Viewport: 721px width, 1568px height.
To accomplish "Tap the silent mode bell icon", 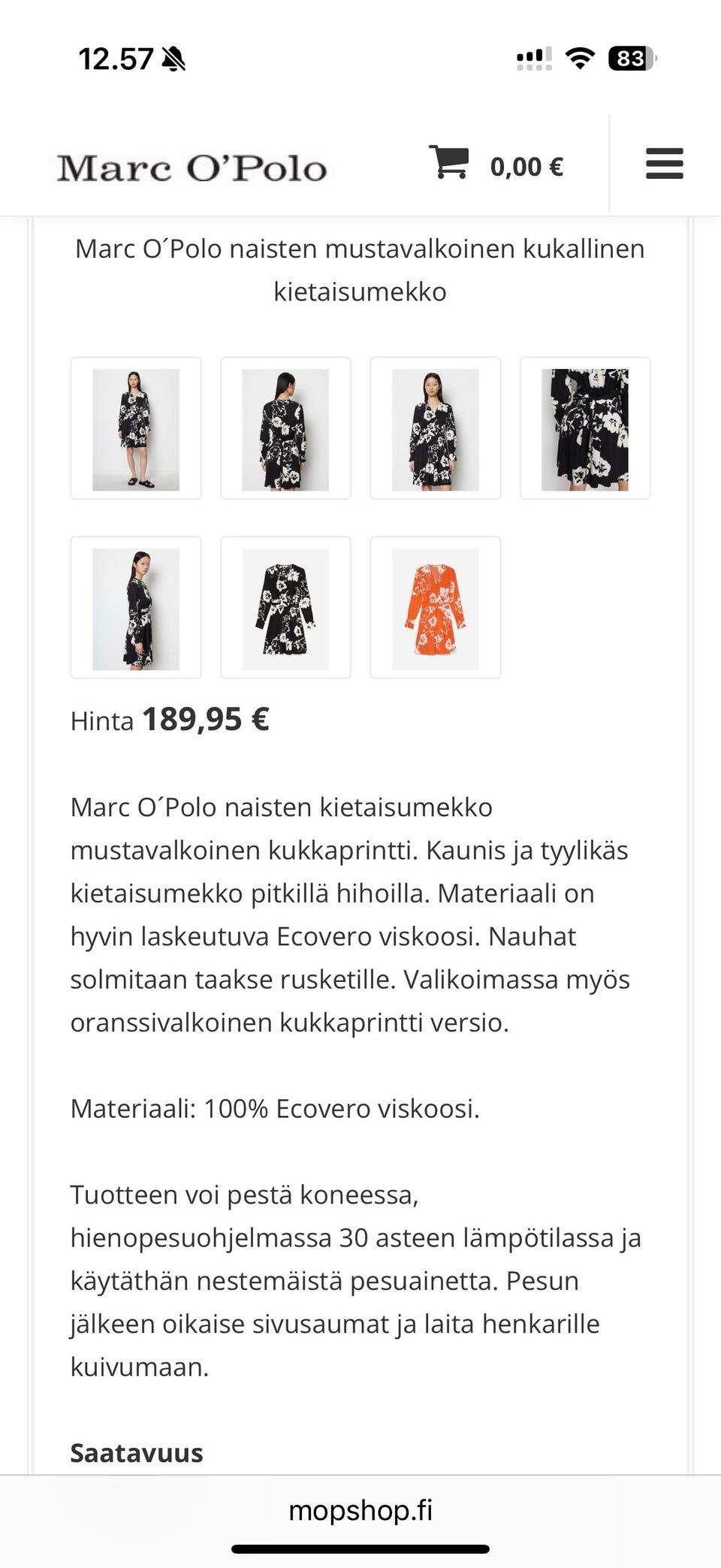I will 173,59.
